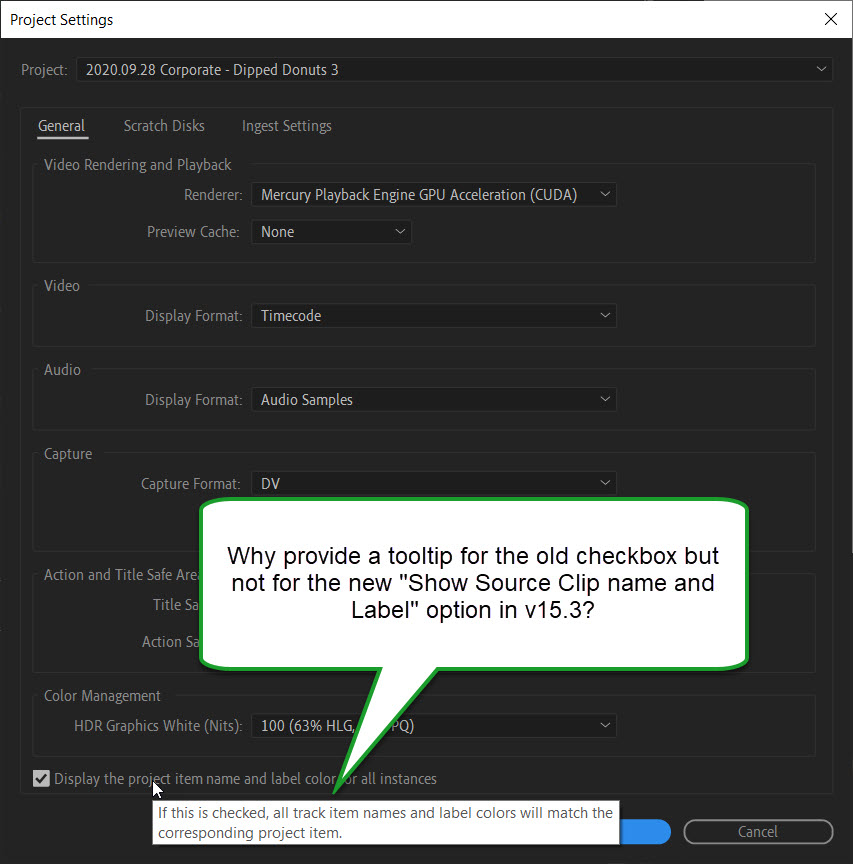Open the HDR Graphics White dropdown
The image size is (853, 864).
click(x=434, y=726)
